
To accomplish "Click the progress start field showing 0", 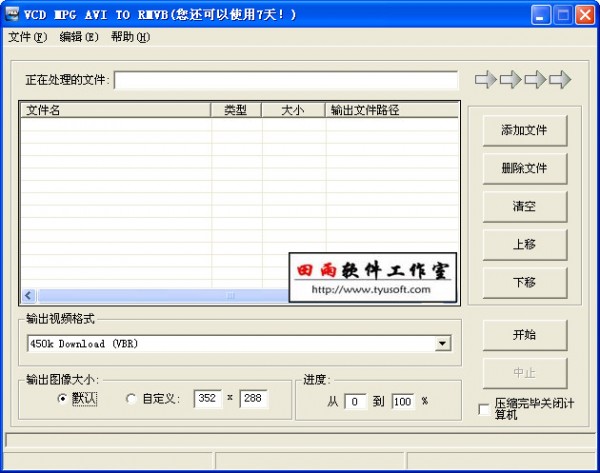I will (x=355, y=402).
